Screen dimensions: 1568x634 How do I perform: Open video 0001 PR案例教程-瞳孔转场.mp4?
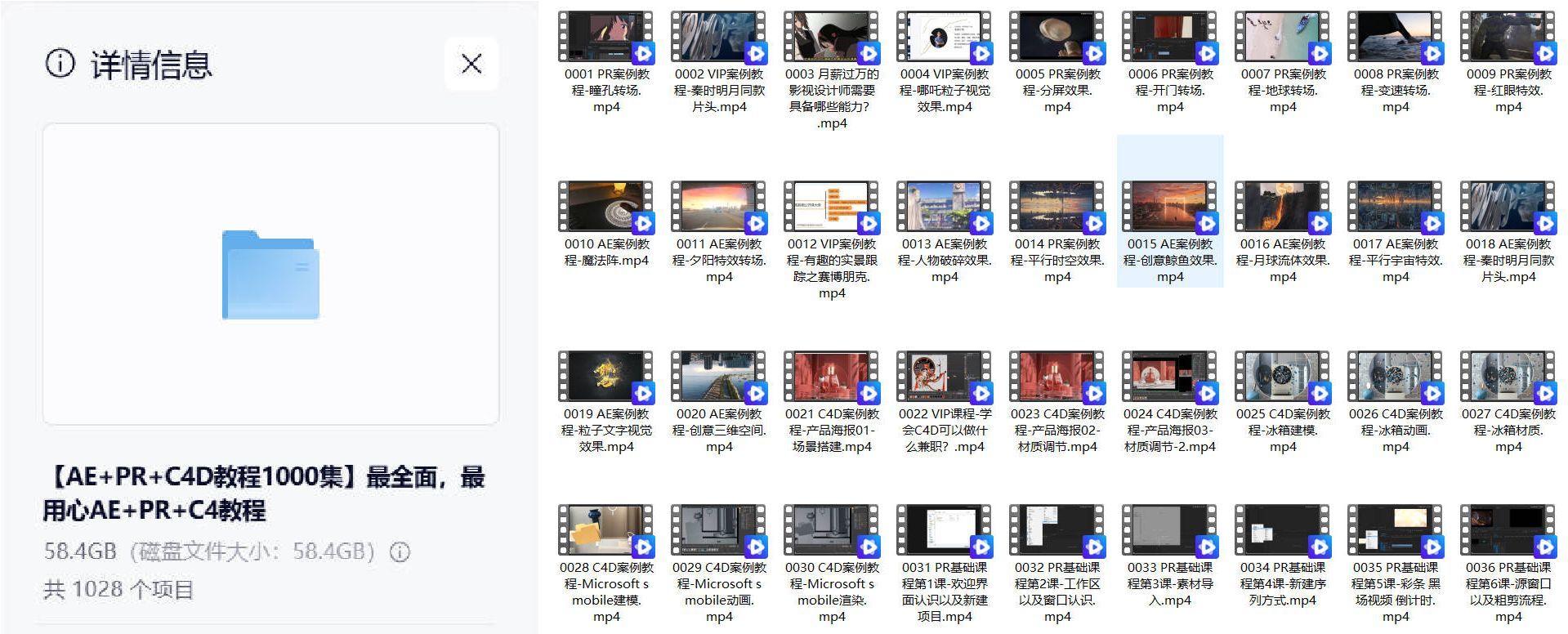coord(605,38)
